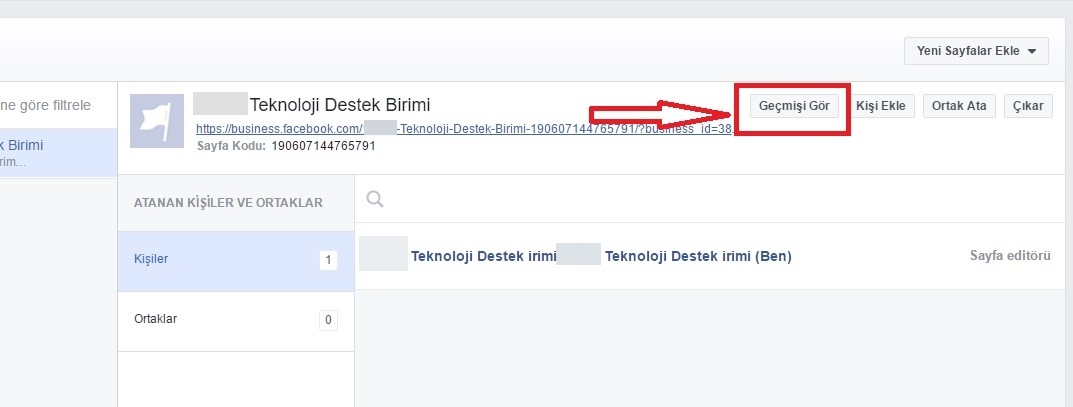
Task: Click the Ortaklar count badge showing 0
Action: point(328,320)
